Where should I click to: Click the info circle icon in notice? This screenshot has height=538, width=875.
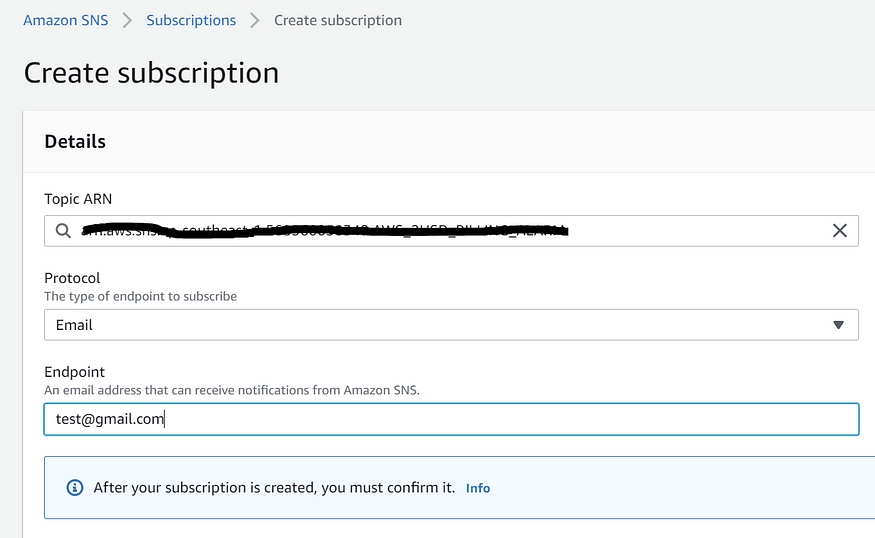(x=75, y=488)
